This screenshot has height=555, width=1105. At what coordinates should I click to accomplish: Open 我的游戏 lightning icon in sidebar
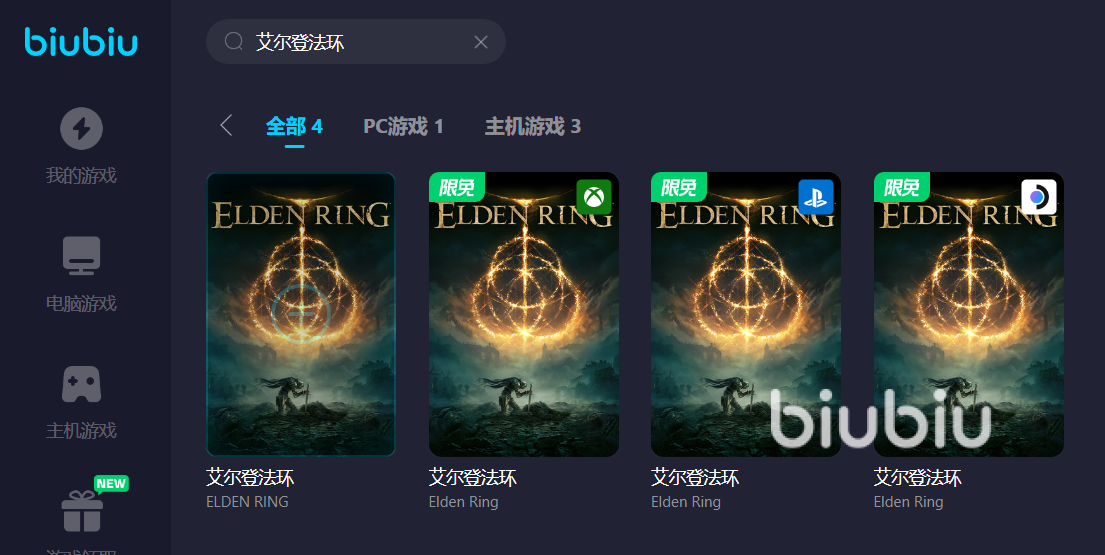[x=81, y=128]
